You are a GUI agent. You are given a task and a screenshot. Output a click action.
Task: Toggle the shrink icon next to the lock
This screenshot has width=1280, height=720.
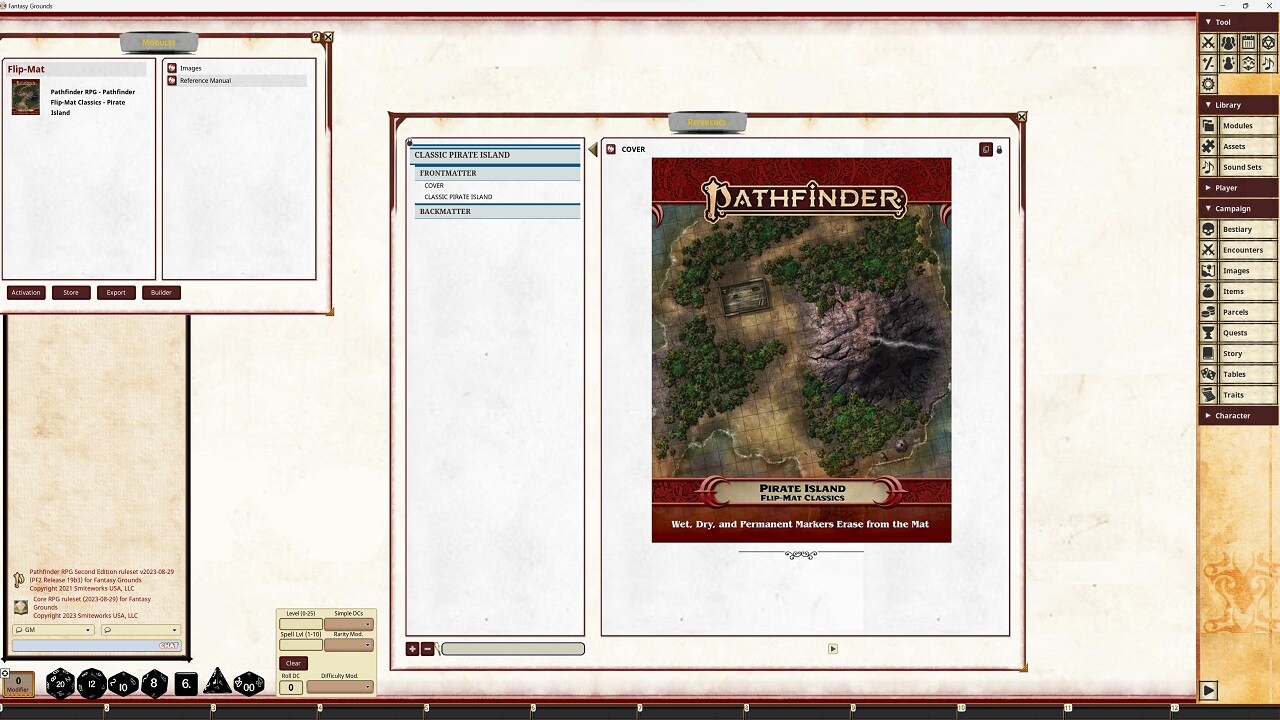986,148
